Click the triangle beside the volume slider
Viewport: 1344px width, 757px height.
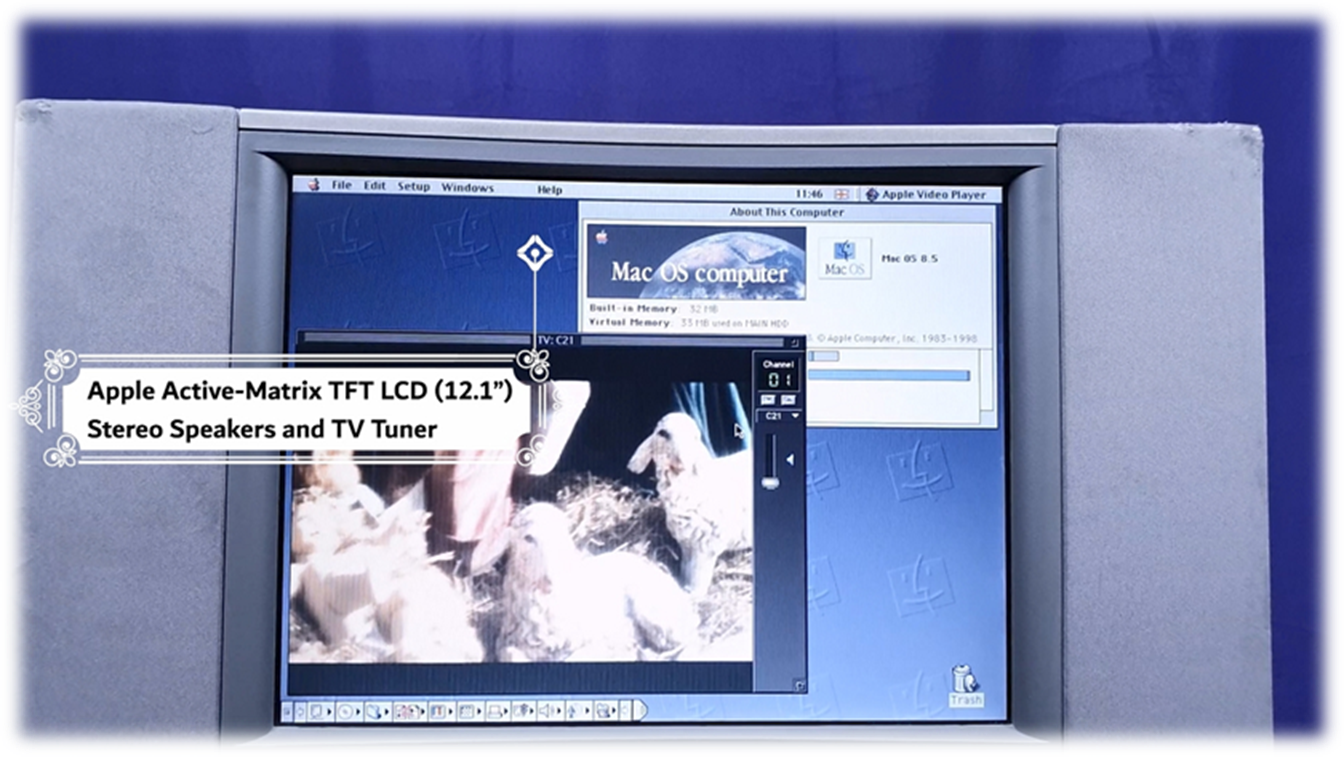(790, 460)
